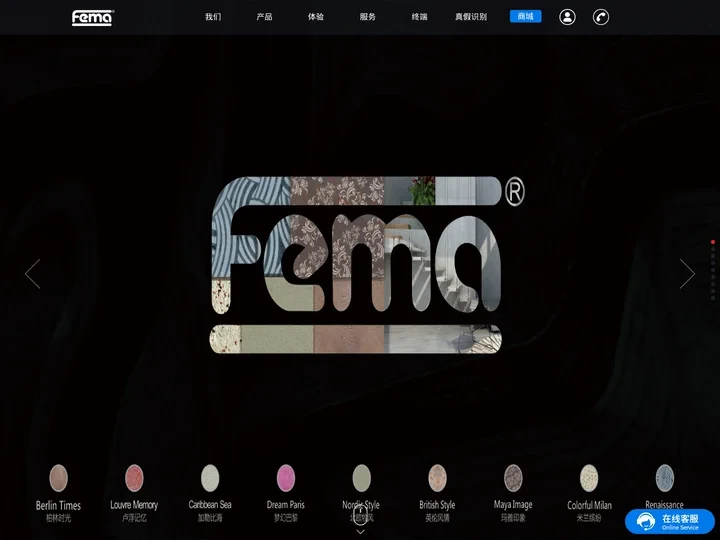Jump to the last pagination dot
The width and height of the screenshot is (720, 540).
[x=713, y=298]
